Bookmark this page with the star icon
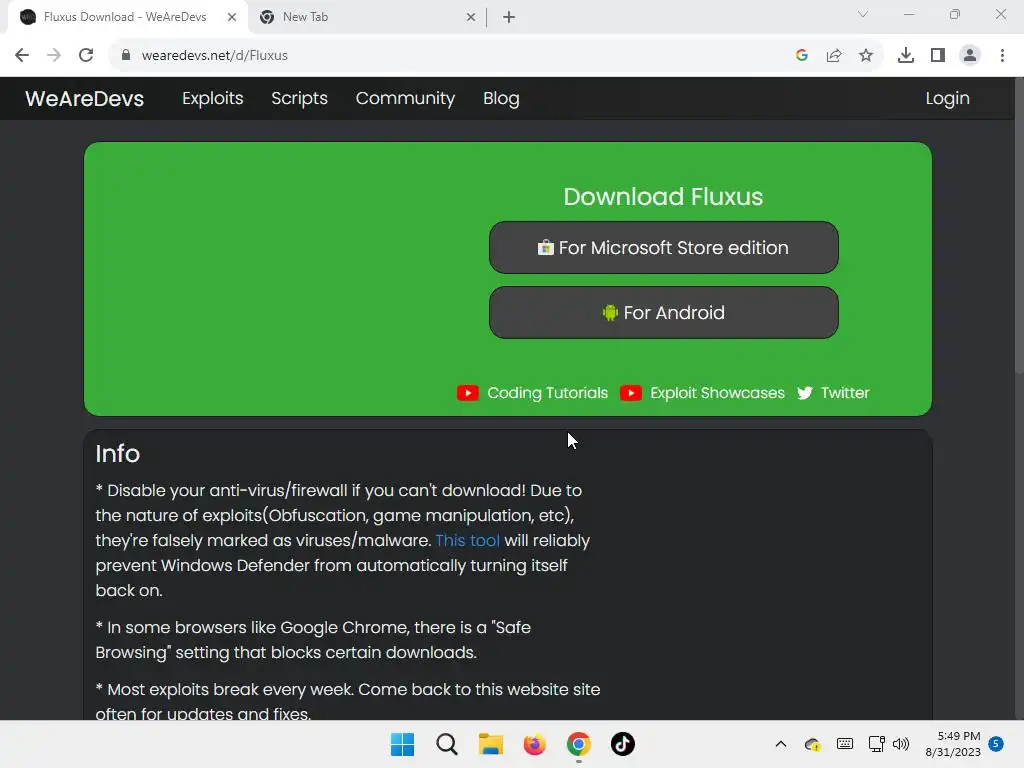The width and height of the screenshot is (1024, 768). point(866,55)
